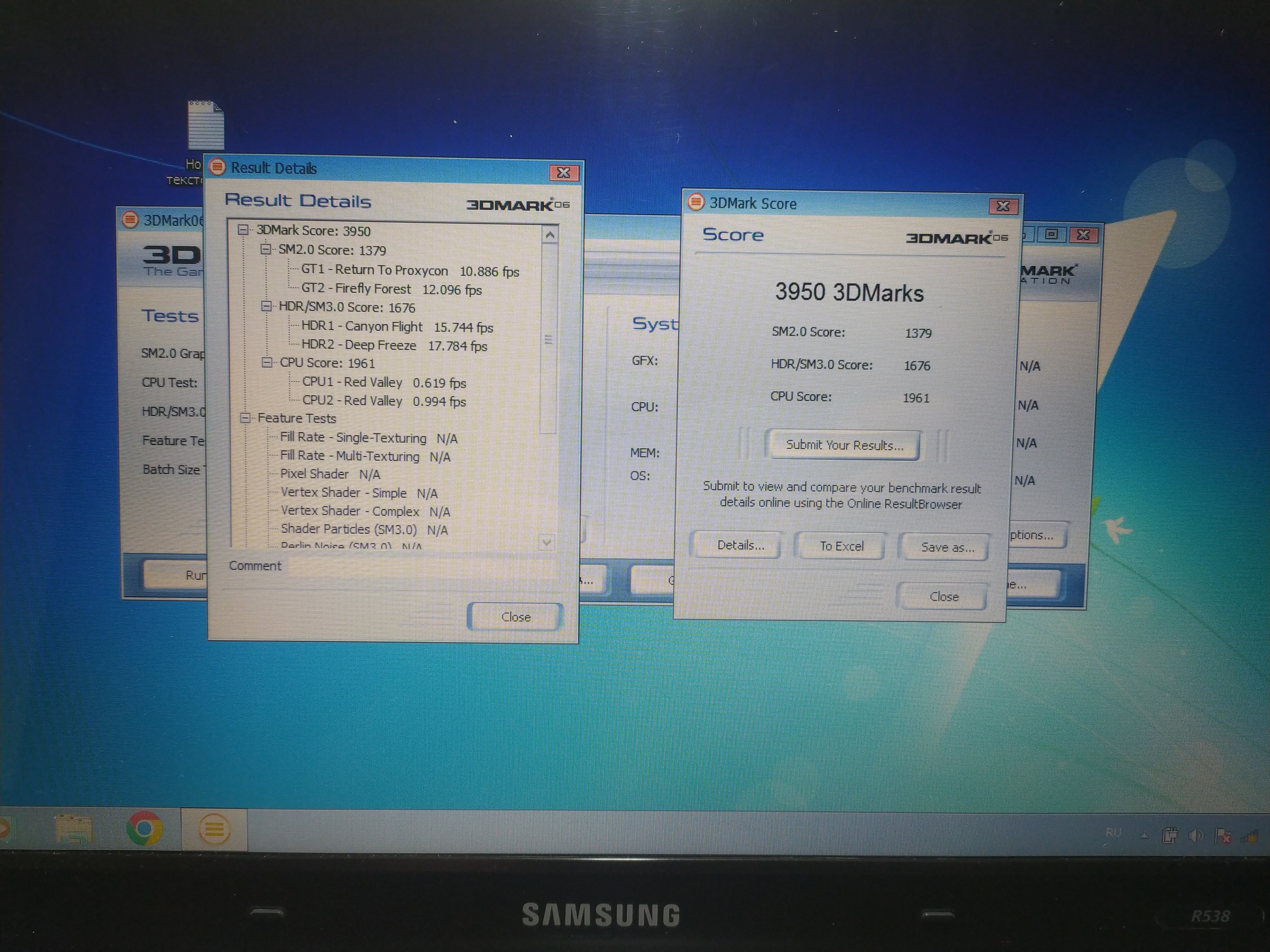Select HDR1 - Canyon Flight row
Screen dimensions: 1270x952
click(x=397, y=327)
